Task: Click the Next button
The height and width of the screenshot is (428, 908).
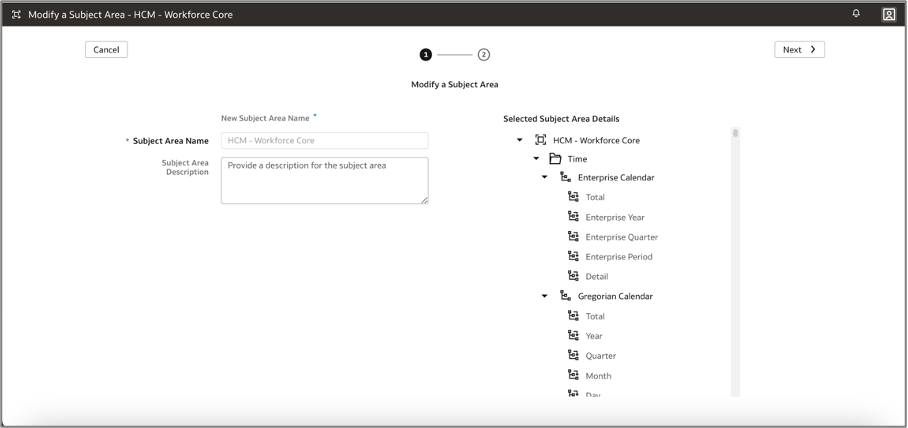Action: (x=799, y=50)
